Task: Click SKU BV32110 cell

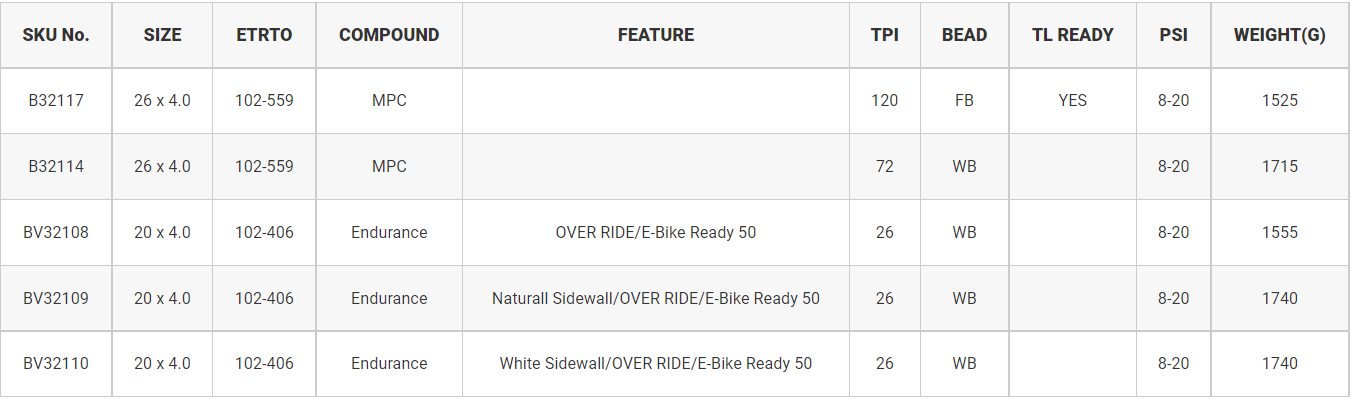Action: 56,364
